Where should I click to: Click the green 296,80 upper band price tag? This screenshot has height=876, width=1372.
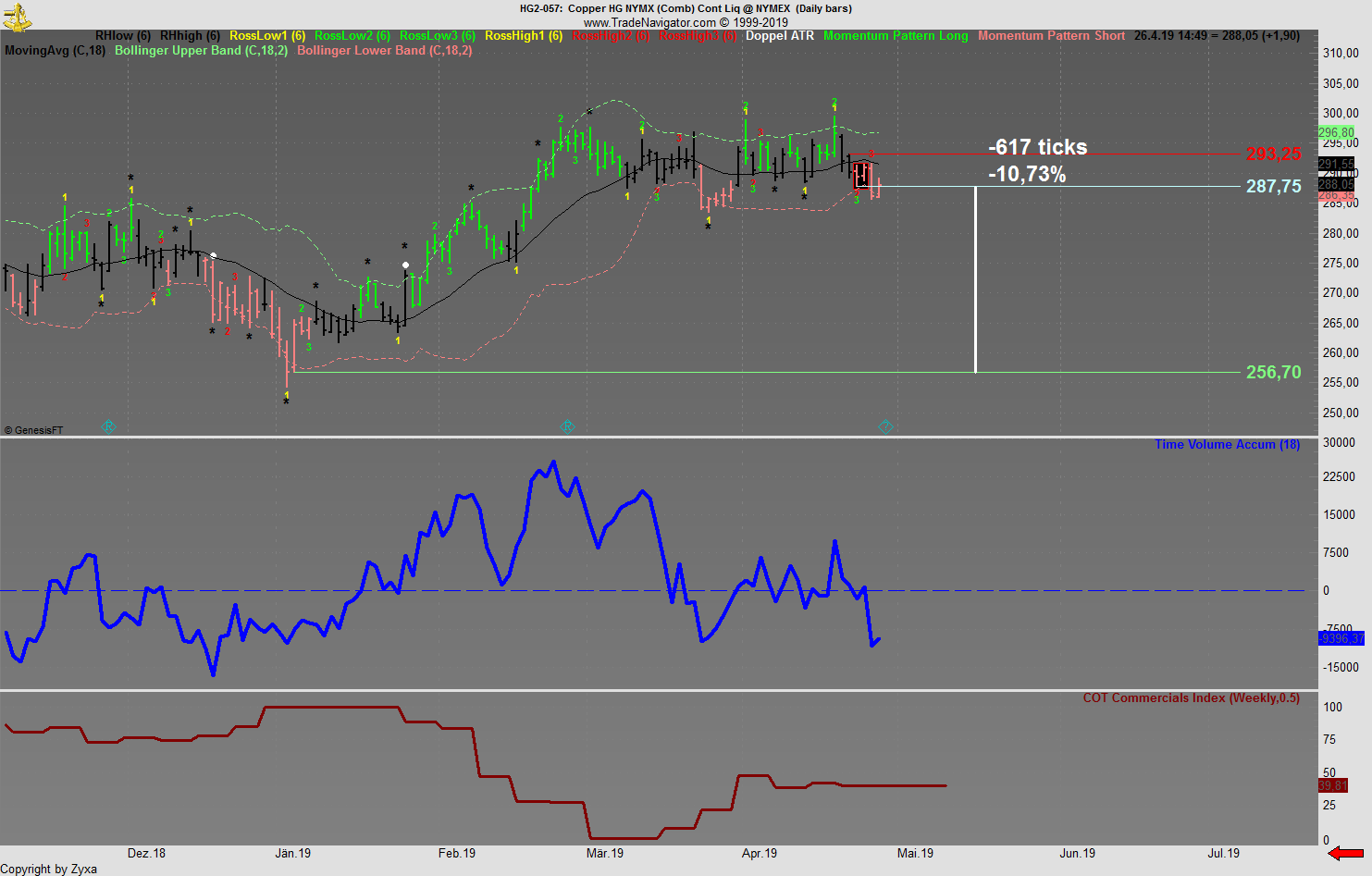(1336, 133)
